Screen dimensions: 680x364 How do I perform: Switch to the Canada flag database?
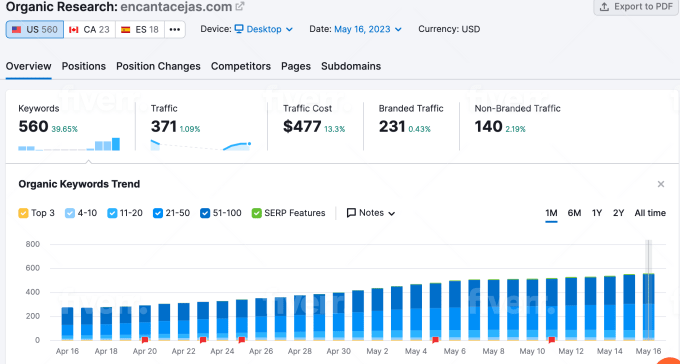74,30
